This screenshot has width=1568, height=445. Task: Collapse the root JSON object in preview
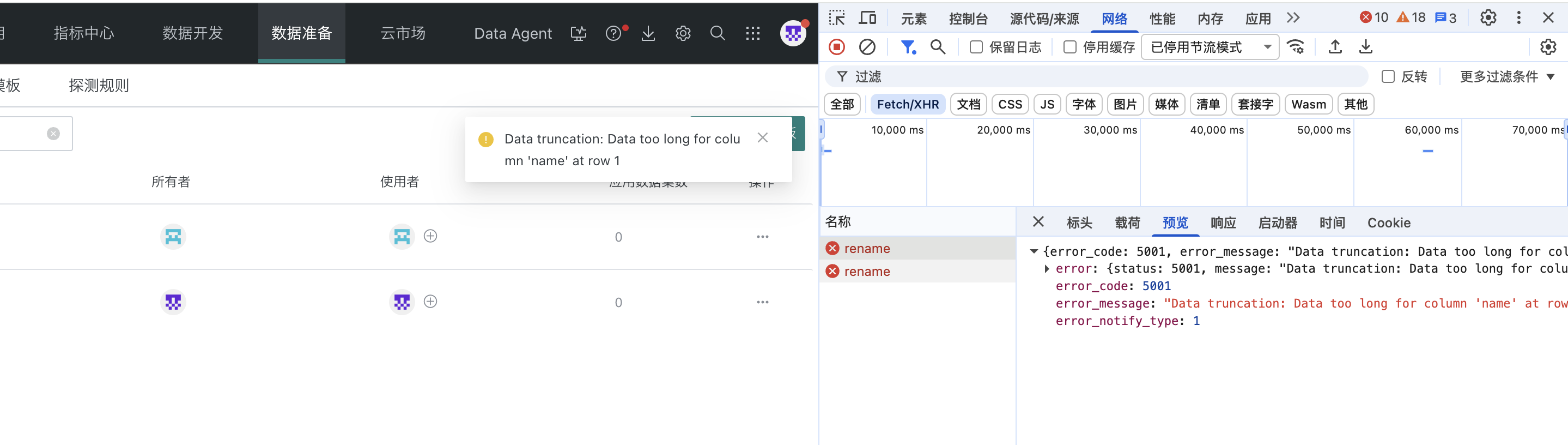[1034, 251]
